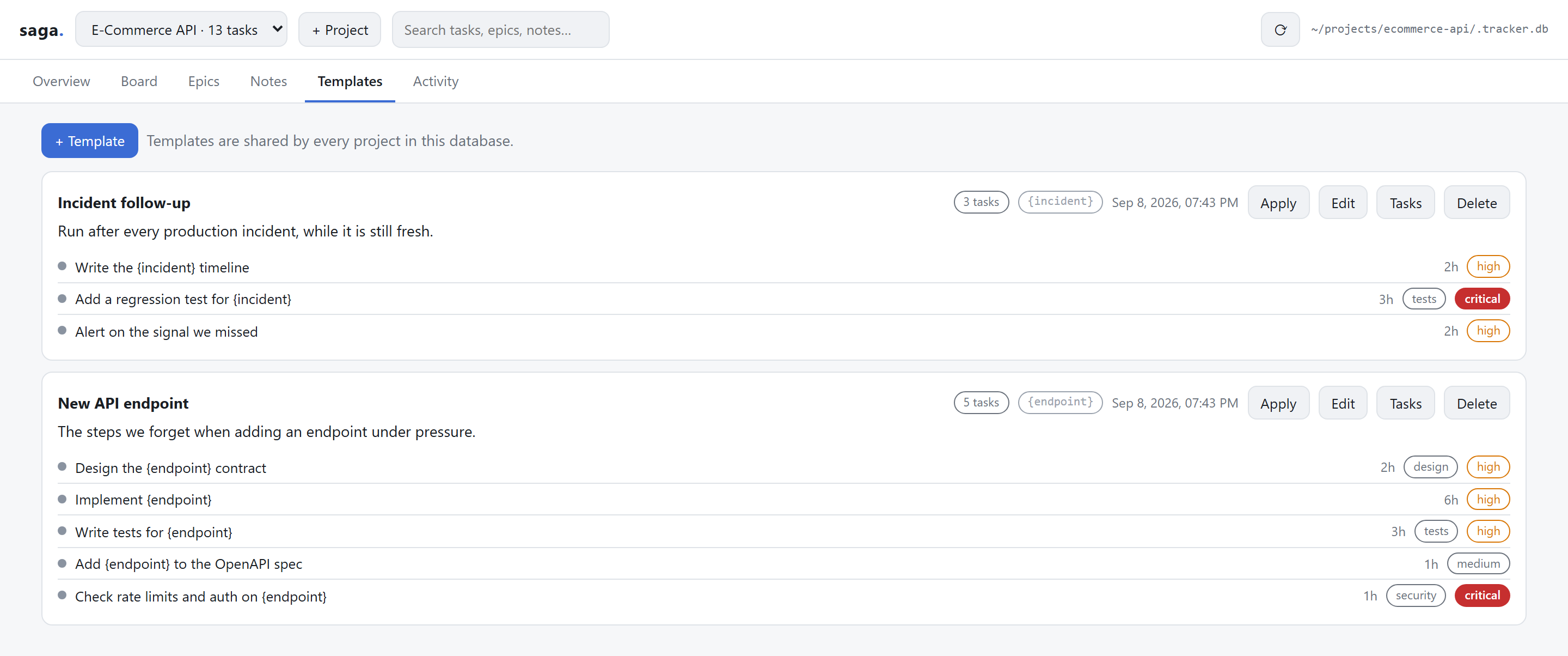Click the 3 tasks badge
The image size is (1568, 656).
click(981, 202)
